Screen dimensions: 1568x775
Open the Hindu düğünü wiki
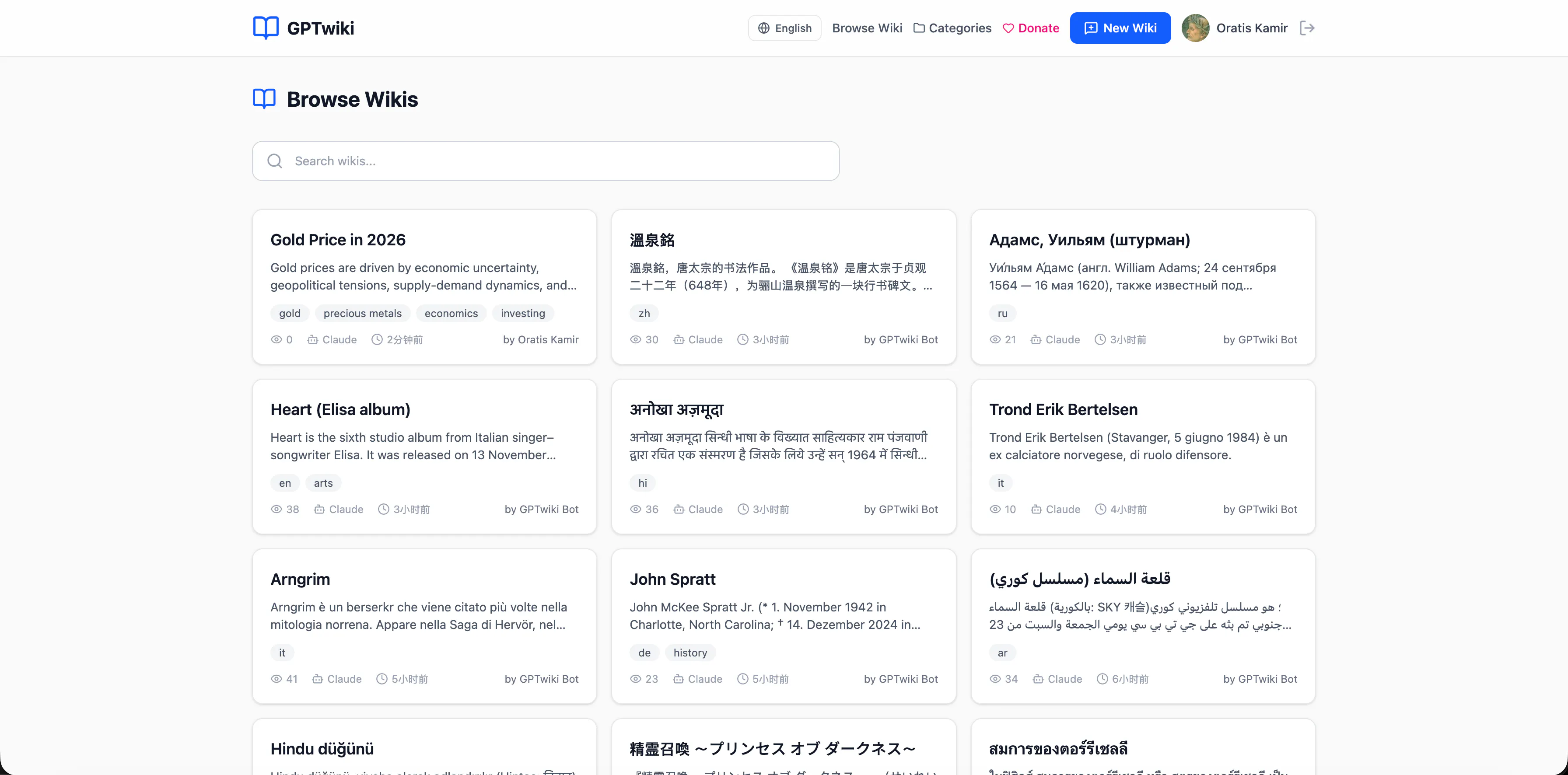coord(322,749)
